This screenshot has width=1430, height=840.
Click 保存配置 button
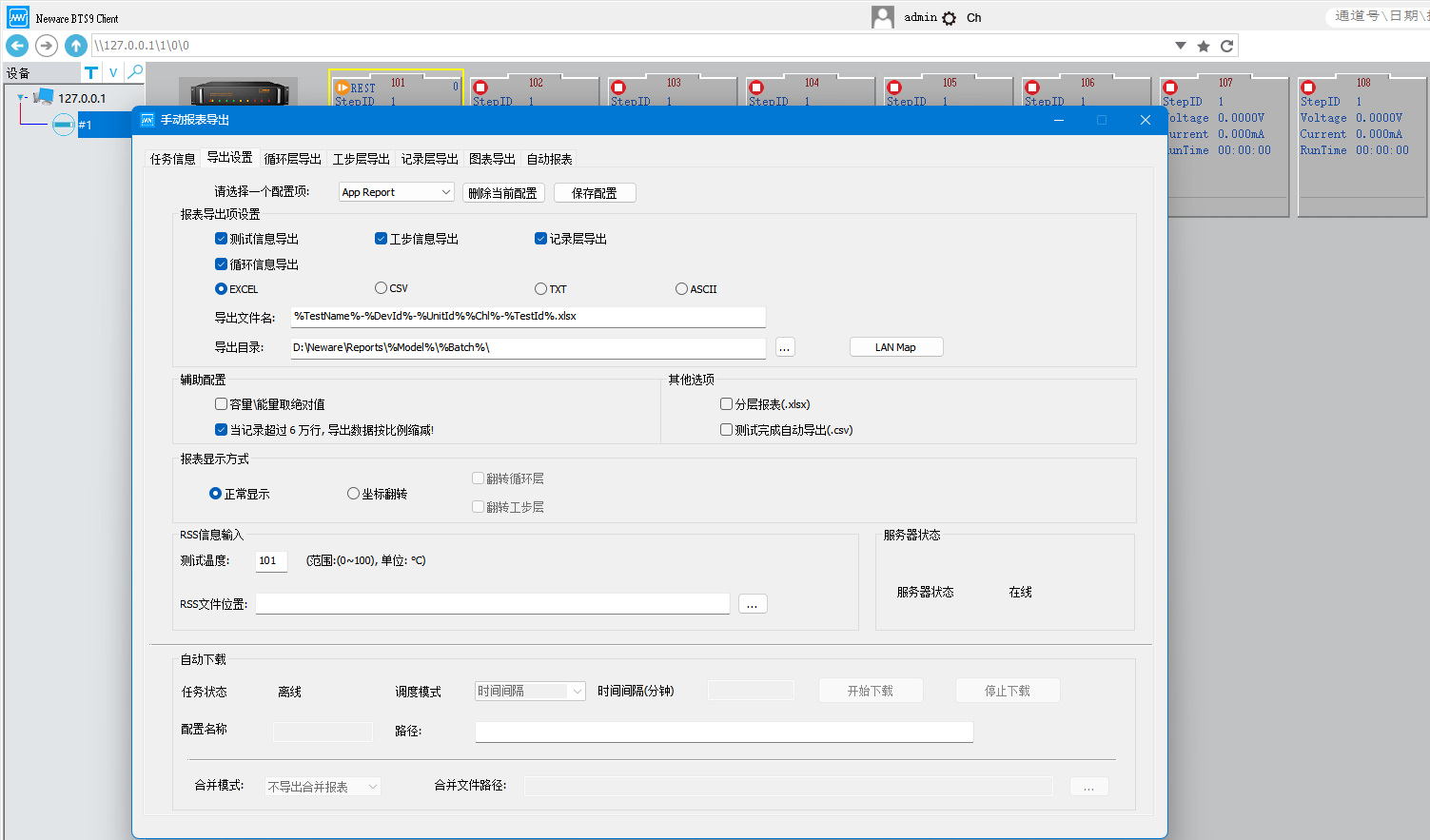[595, 193]
